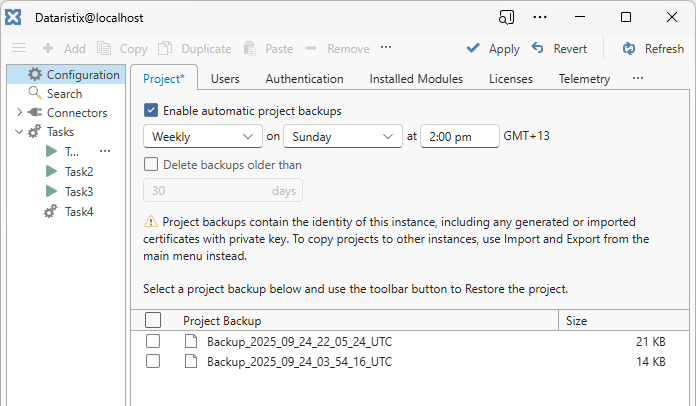Sort by the Project Backup column header
The width and height of the screenshot is (696, 406).
point(344,320)
